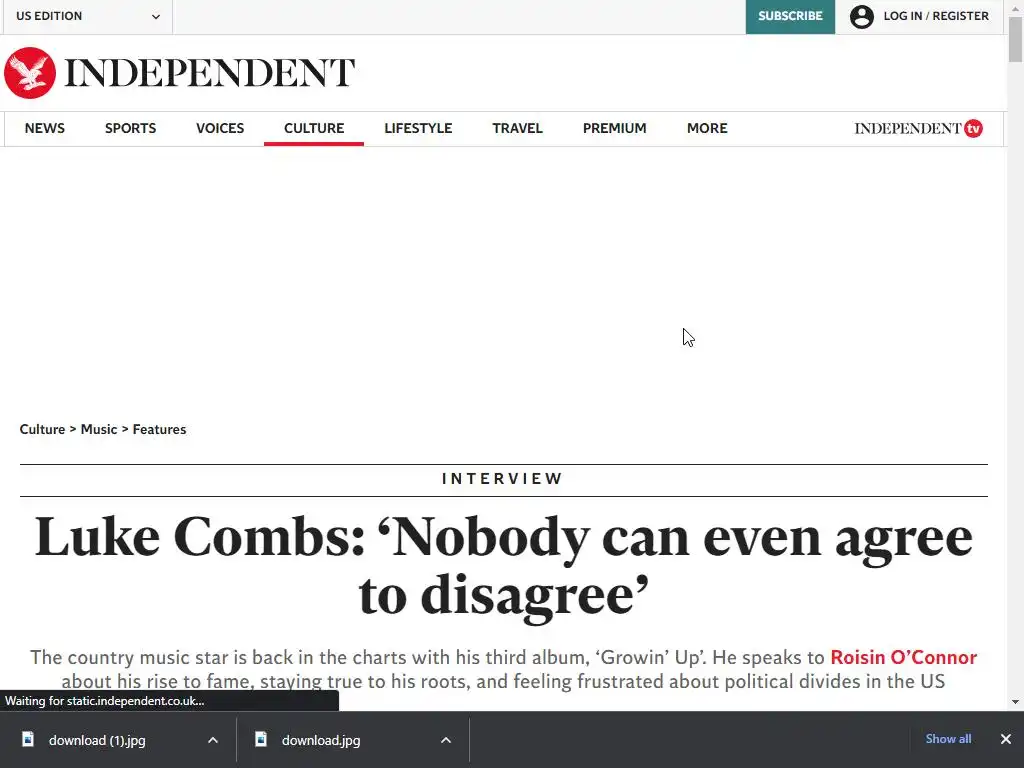Click the INTERVIEW section label

point(502,479)
